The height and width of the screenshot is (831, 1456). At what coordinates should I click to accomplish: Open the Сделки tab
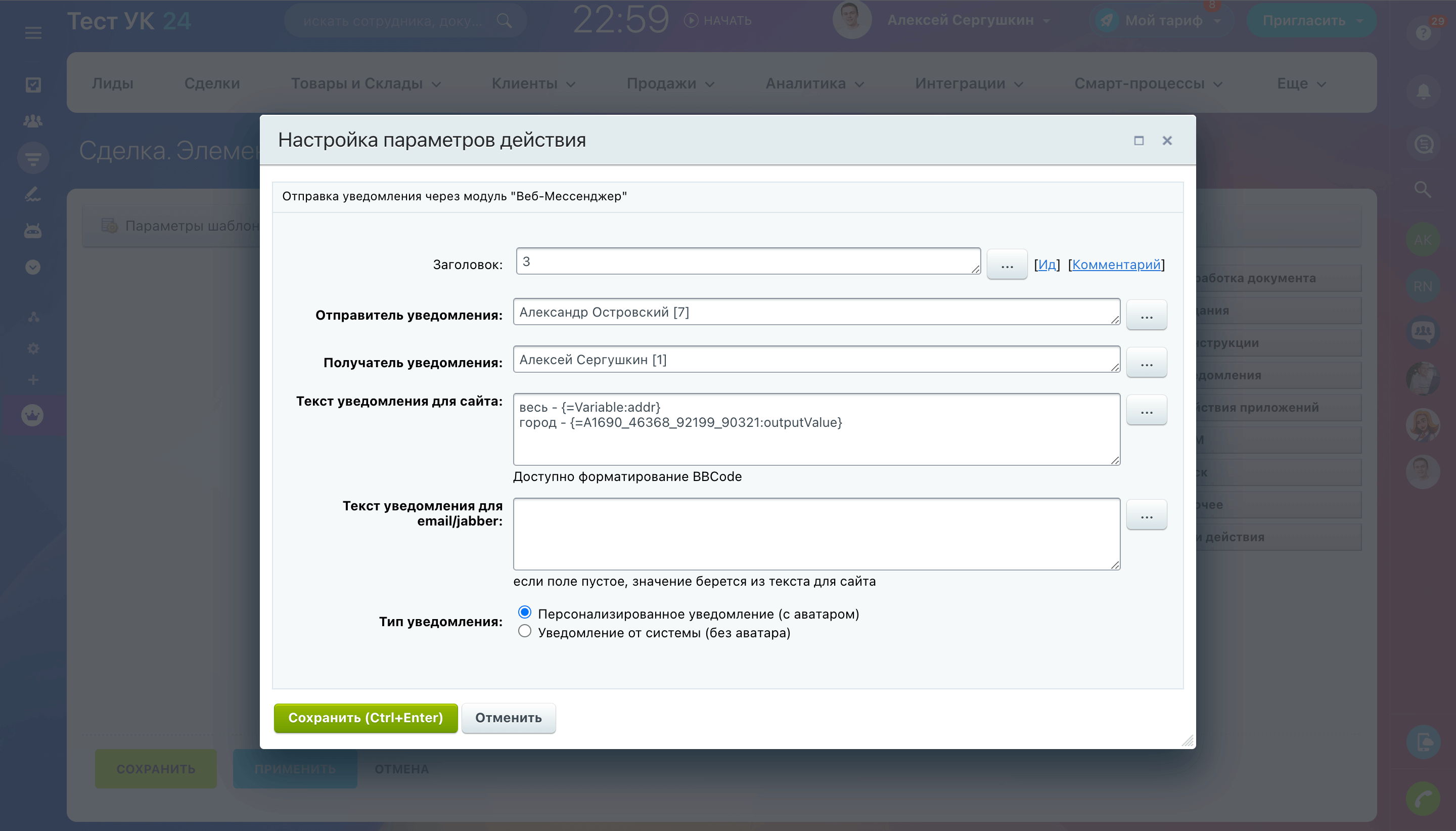[x=212, y=83]
